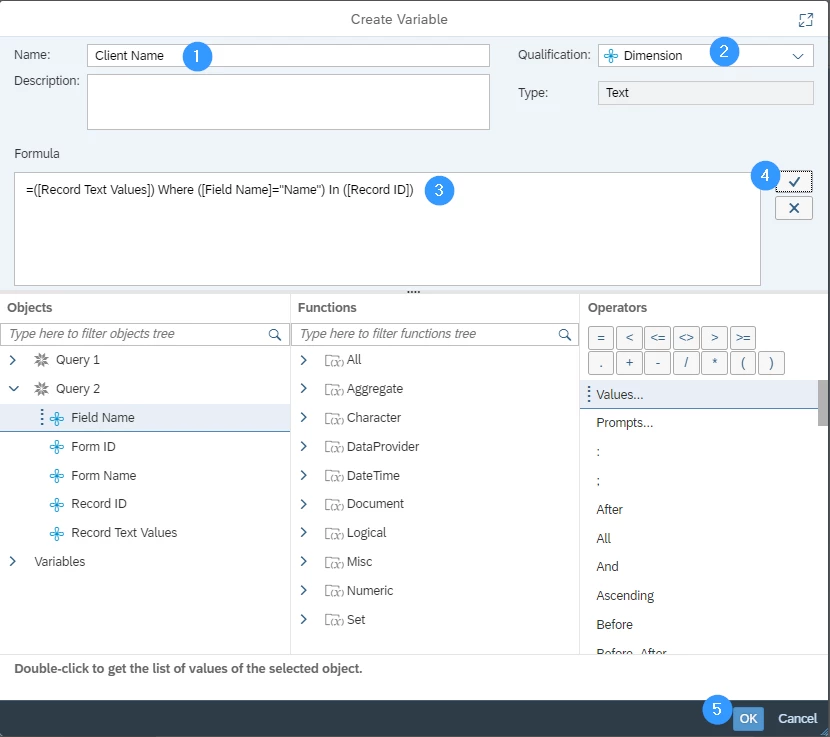The image size is (830, 737).
Task: Insert the greater-than-or-equal operator
Action: click(743, 338)
